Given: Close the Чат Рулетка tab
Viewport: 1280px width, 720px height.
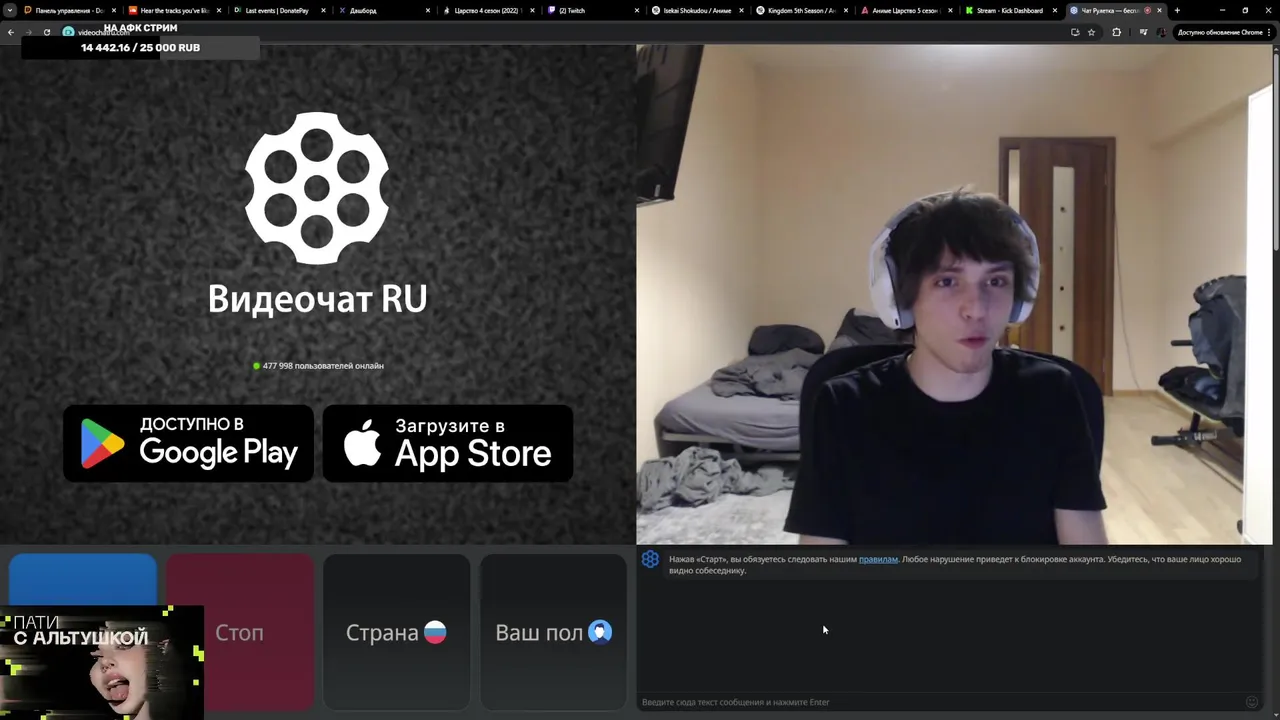Looking at the screenshot, I should point(1160,10).
